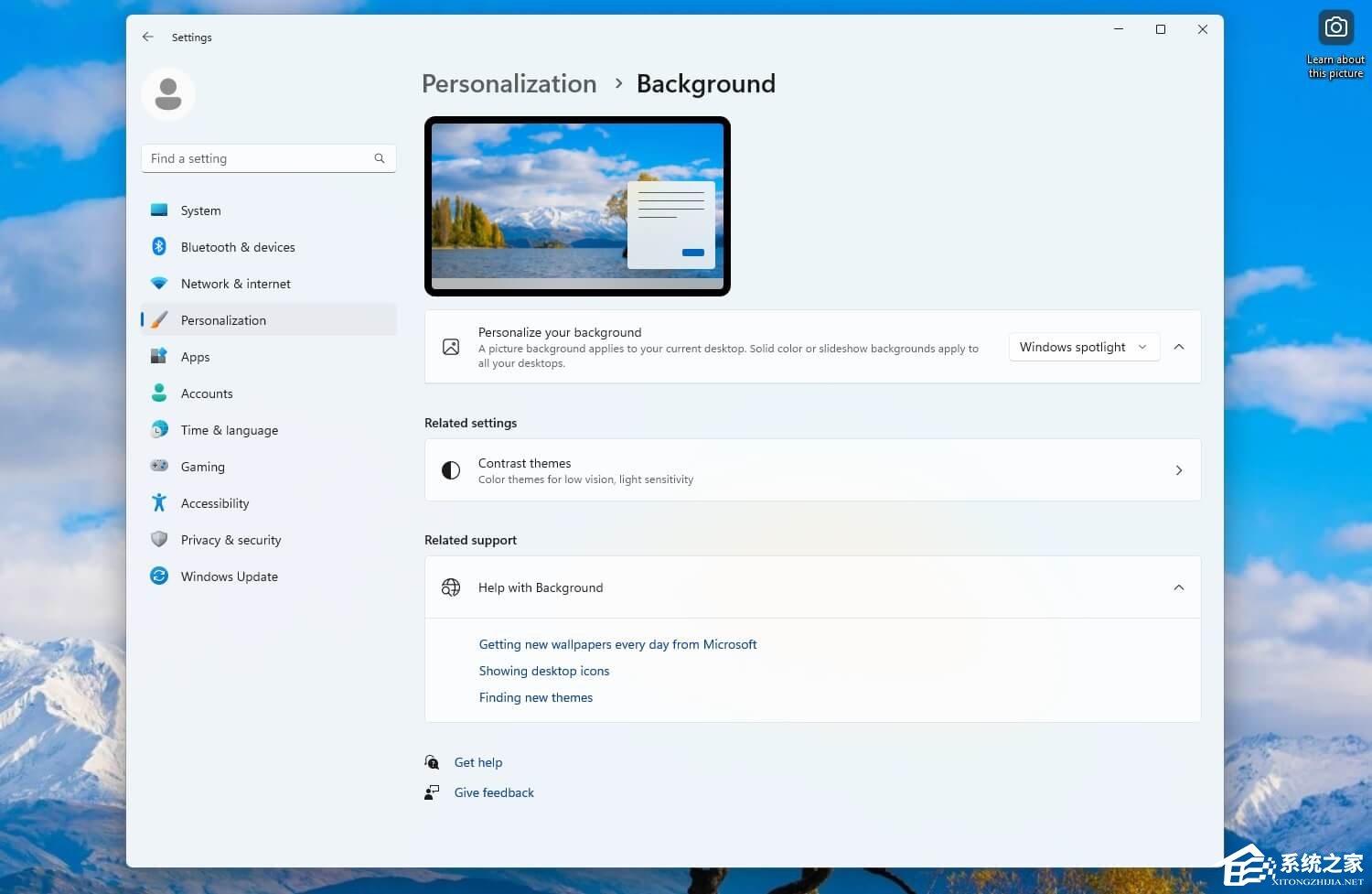The width and height of the screenshot is (1372, 894).
Task: Collapse the Personalize your background section
Action: (1179, 348)
